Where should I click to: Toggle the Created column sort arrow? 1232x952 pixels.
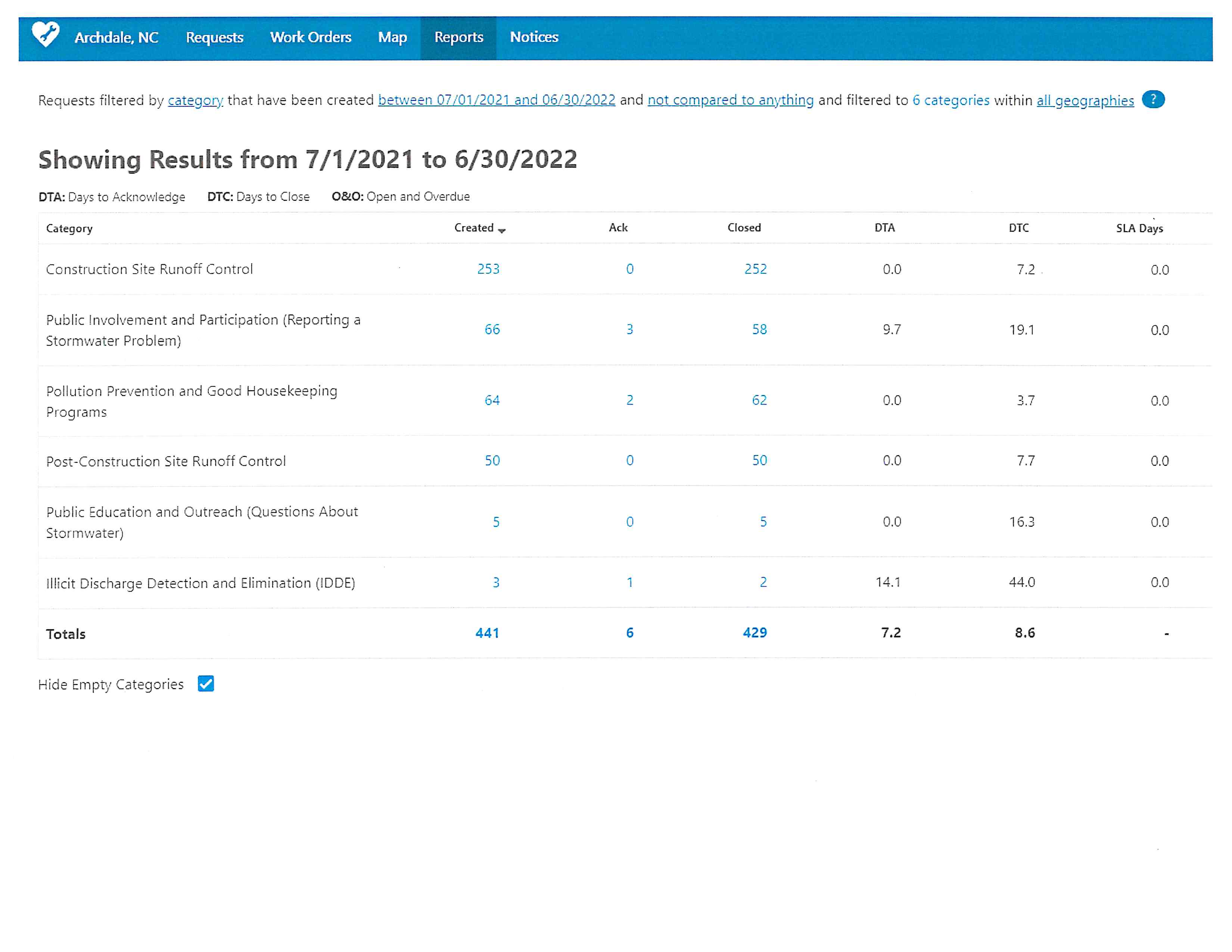click(x=502, y=230)
